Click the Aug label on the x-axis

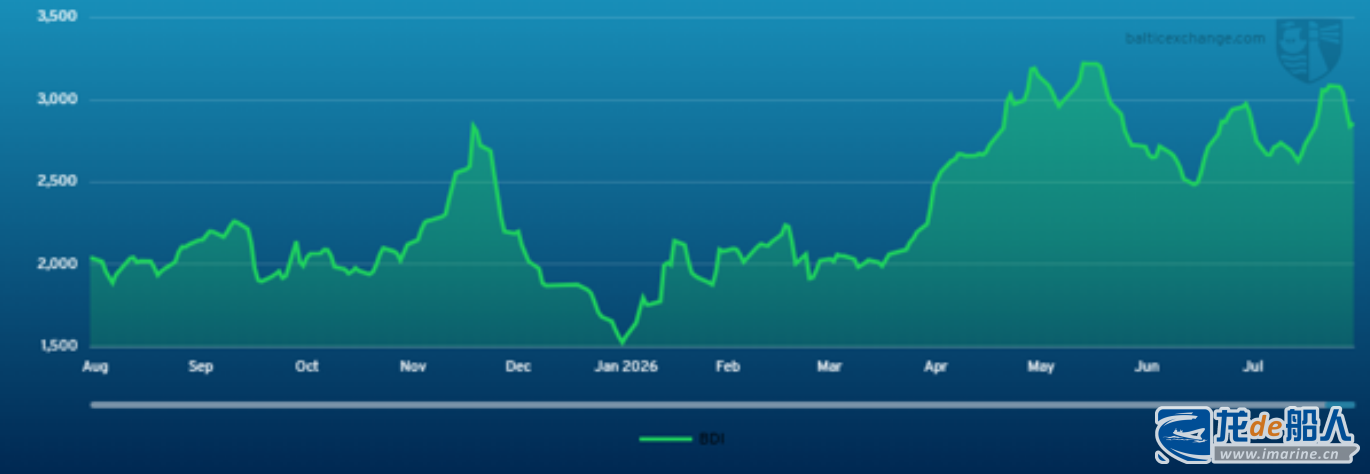pyautogui.click(x=95, y=367)
